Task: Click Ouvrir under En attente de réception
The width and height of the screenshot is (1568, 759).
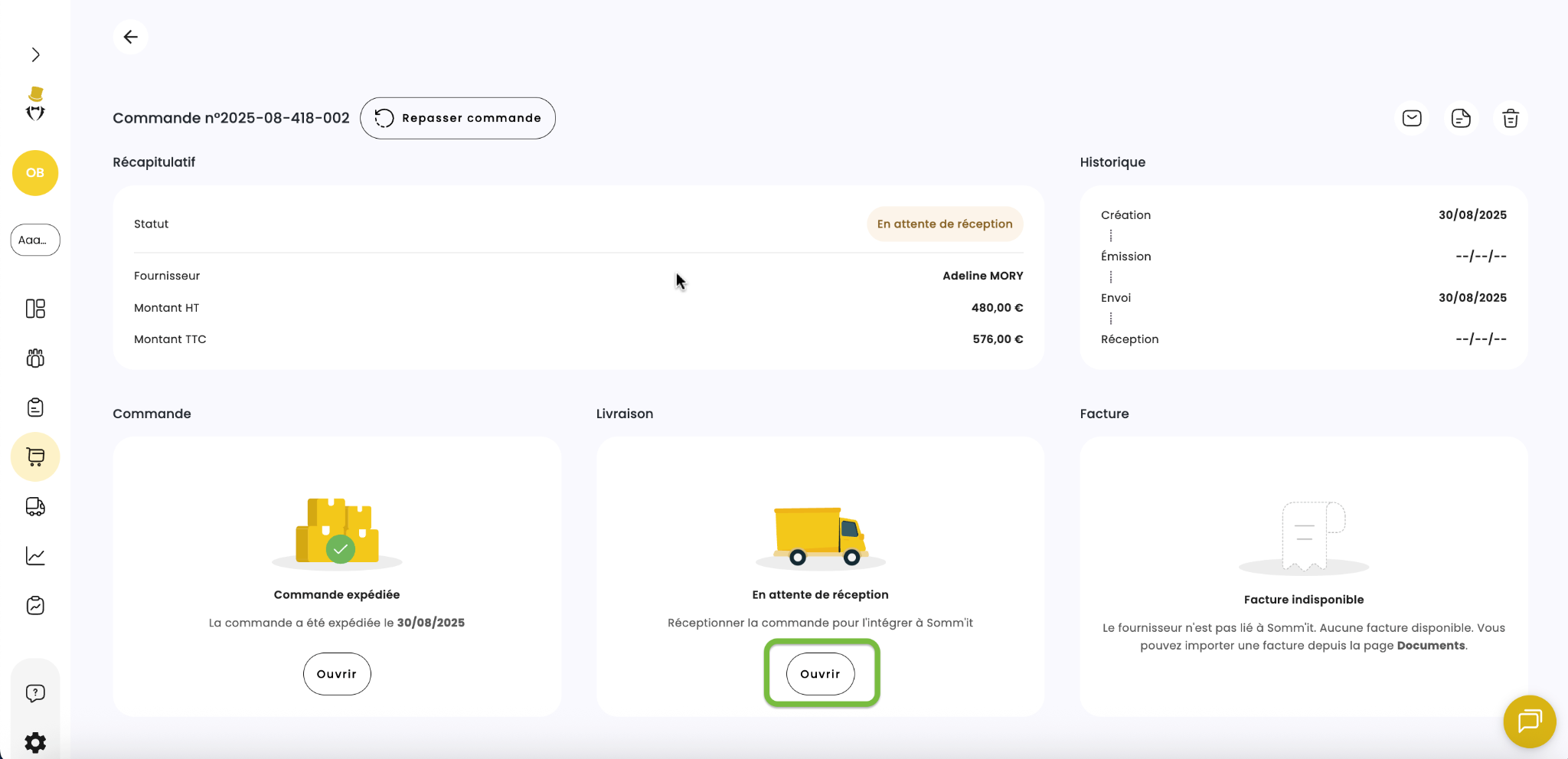Action: point(821,674)
